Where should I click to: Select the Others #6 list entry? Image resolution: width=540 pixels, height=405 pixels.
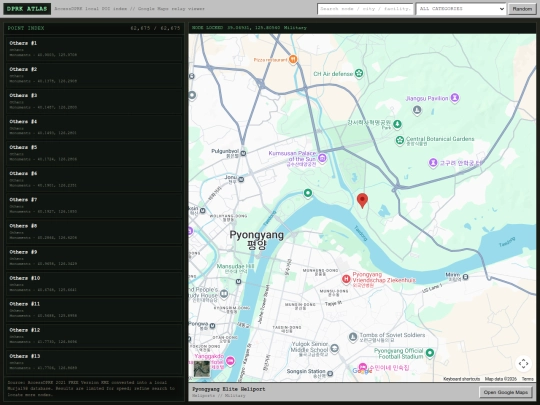(x=94, y=179)
